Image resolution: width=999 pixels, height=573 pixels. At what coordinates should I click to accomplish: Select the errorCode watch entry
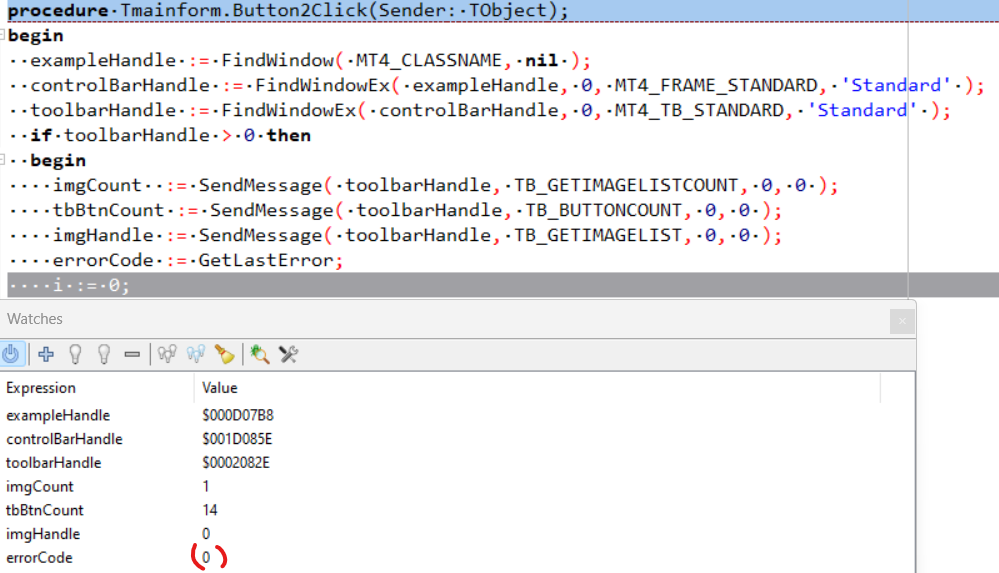click(x=40, y=558)
